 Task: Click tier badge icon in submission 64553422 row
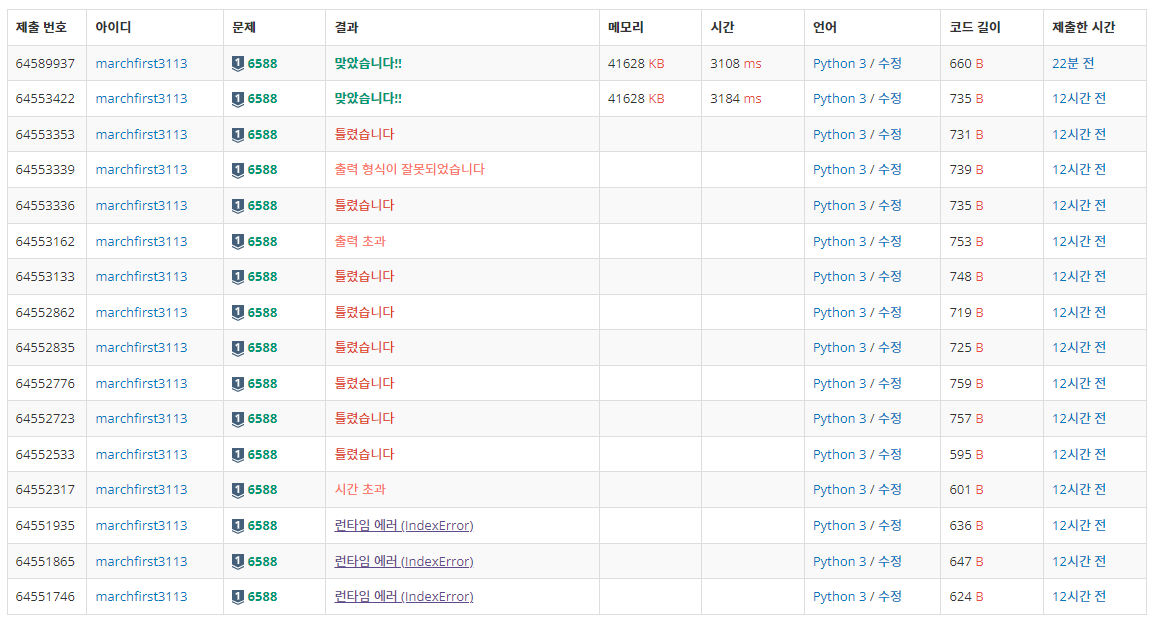pyautogui.click(x=238, y=99)
